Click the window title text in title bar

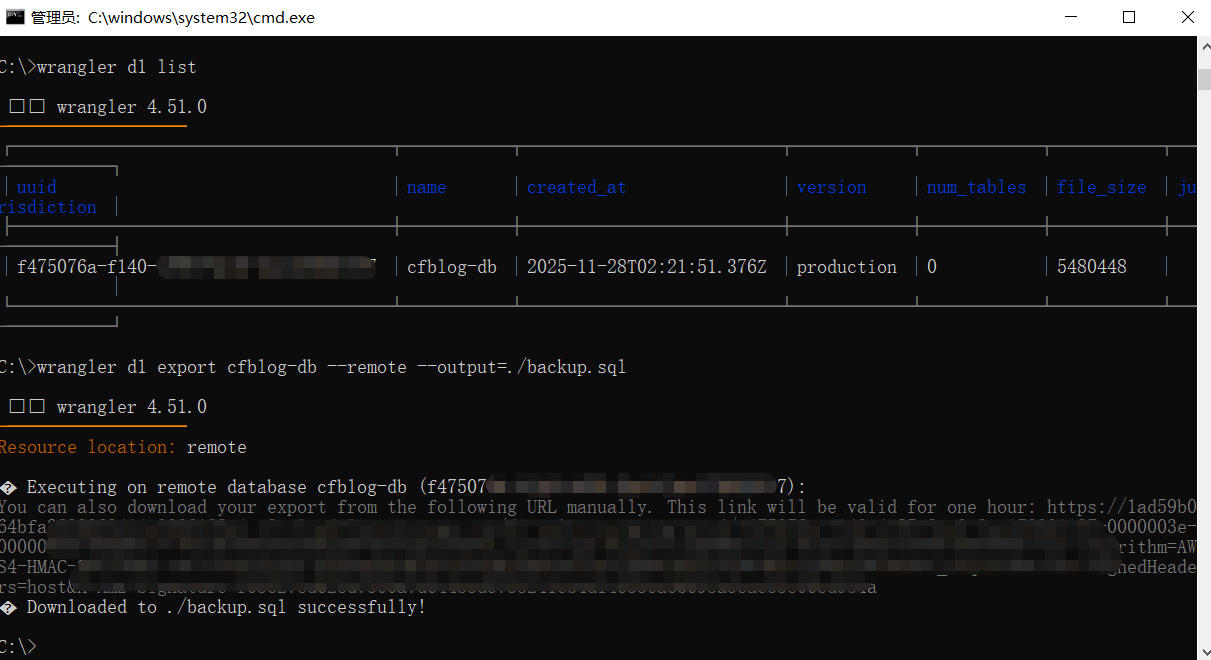pyautogui.click(x=172, y=17)
